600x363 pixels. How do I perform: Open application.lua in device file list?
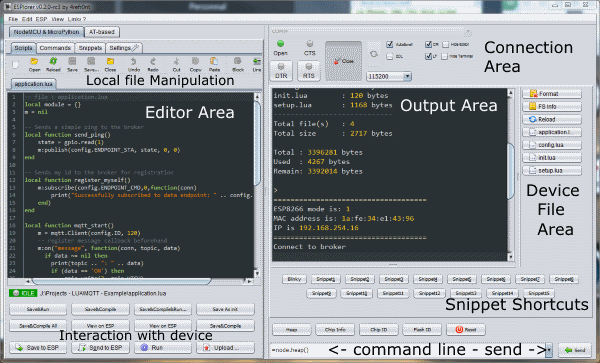[x=552, y=132]
